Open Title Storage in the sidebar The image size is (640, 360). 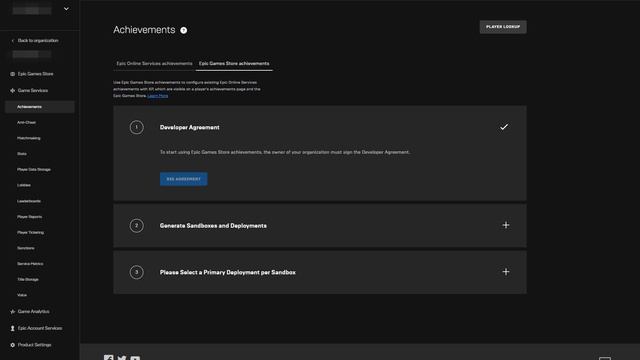pyautogui.click(x=28, y=280)
